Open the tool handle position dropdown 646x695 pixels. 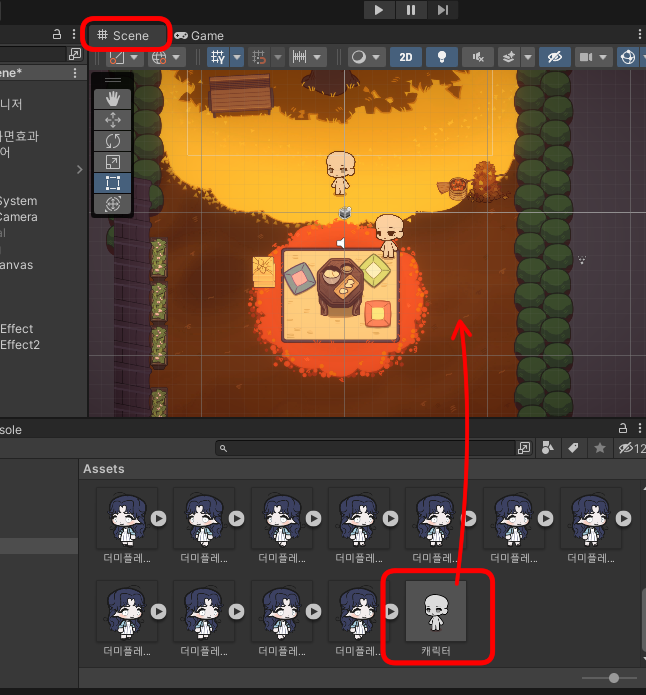(134, 57)
